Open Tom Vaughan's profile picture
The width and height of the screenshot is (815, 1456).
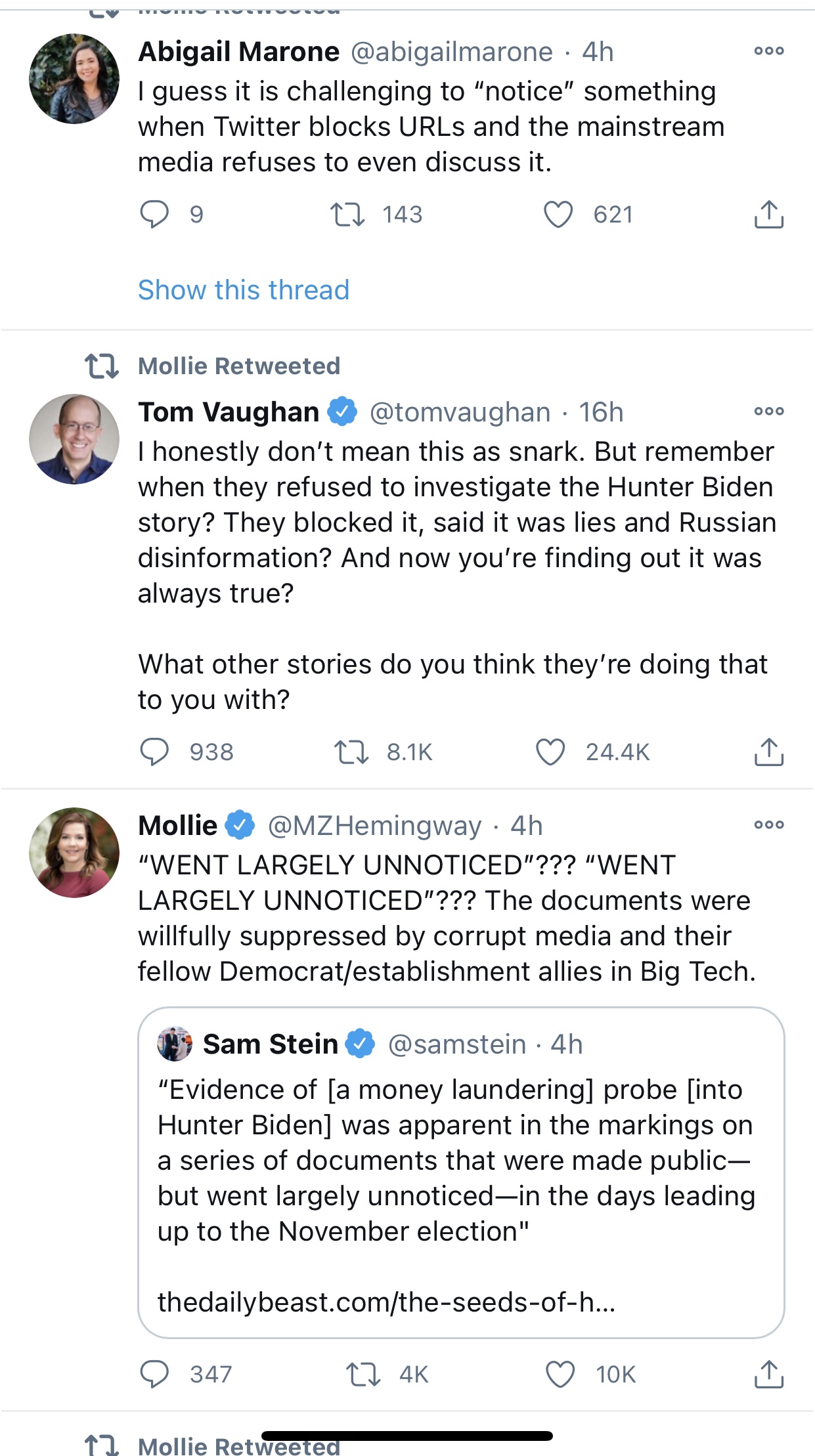(74, 439)
